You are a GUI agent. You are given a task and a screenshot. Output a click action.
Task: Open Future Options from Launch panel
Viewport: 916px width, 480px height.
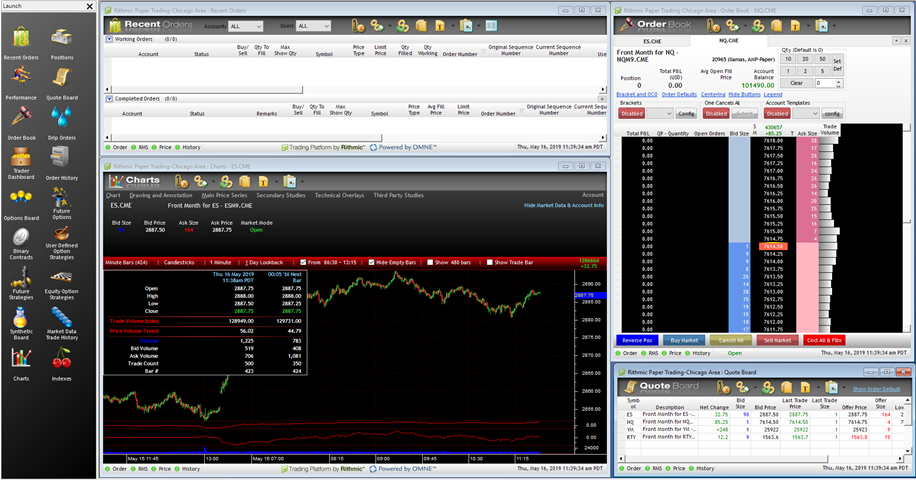coord(61,203)
